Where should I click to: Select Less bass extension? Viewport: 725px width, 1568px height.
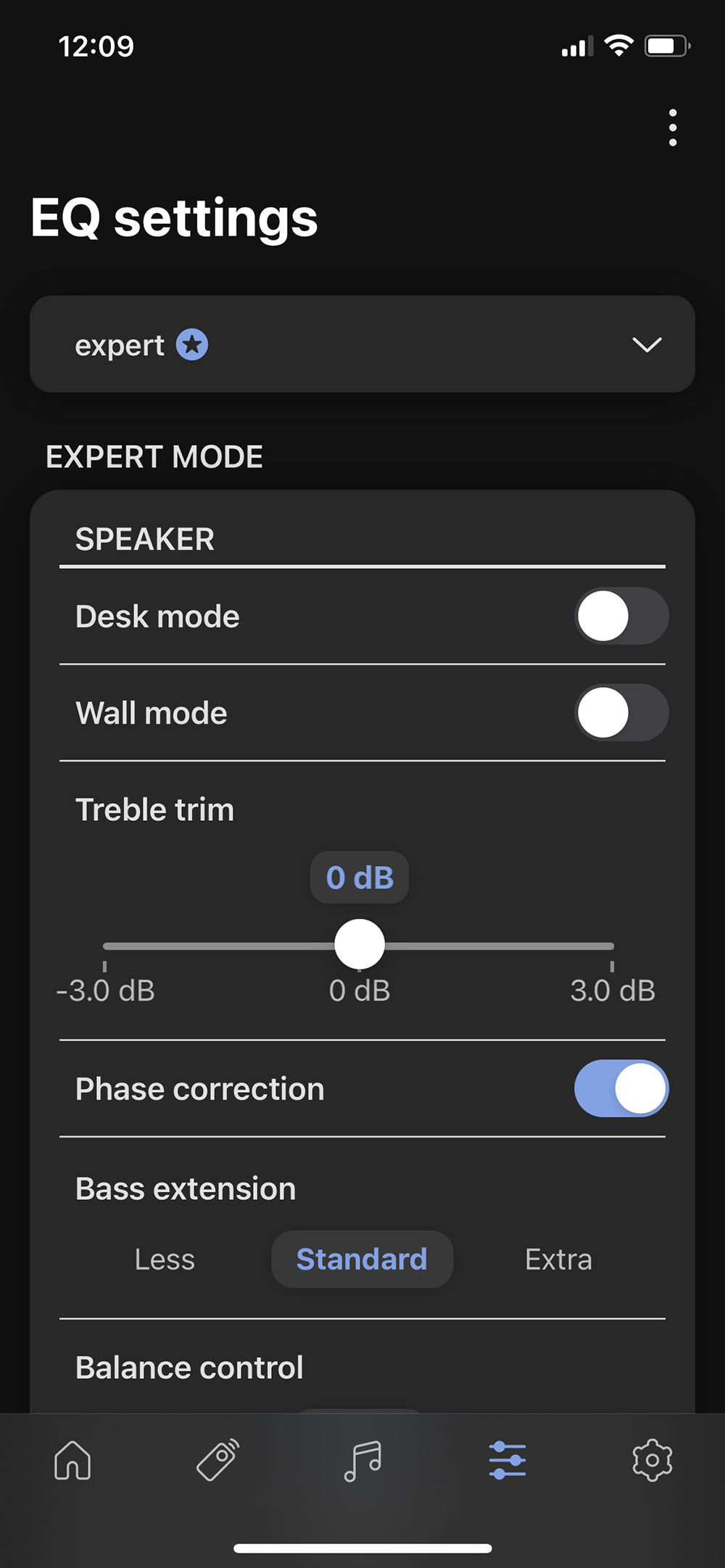pyautogui.click(x=165, y=1259)
